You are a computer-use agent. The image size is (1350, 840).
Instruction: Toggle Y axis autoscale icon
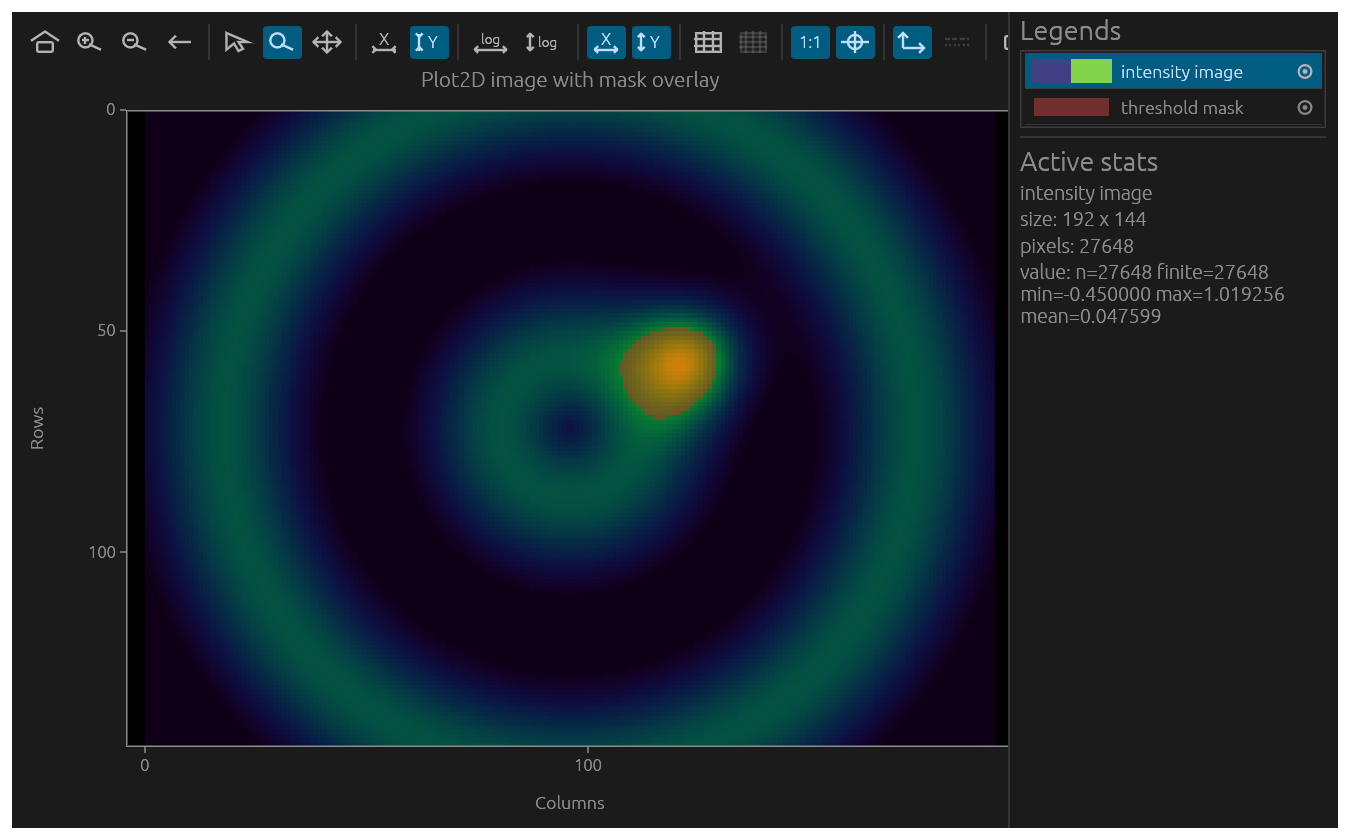coord(429,42)
